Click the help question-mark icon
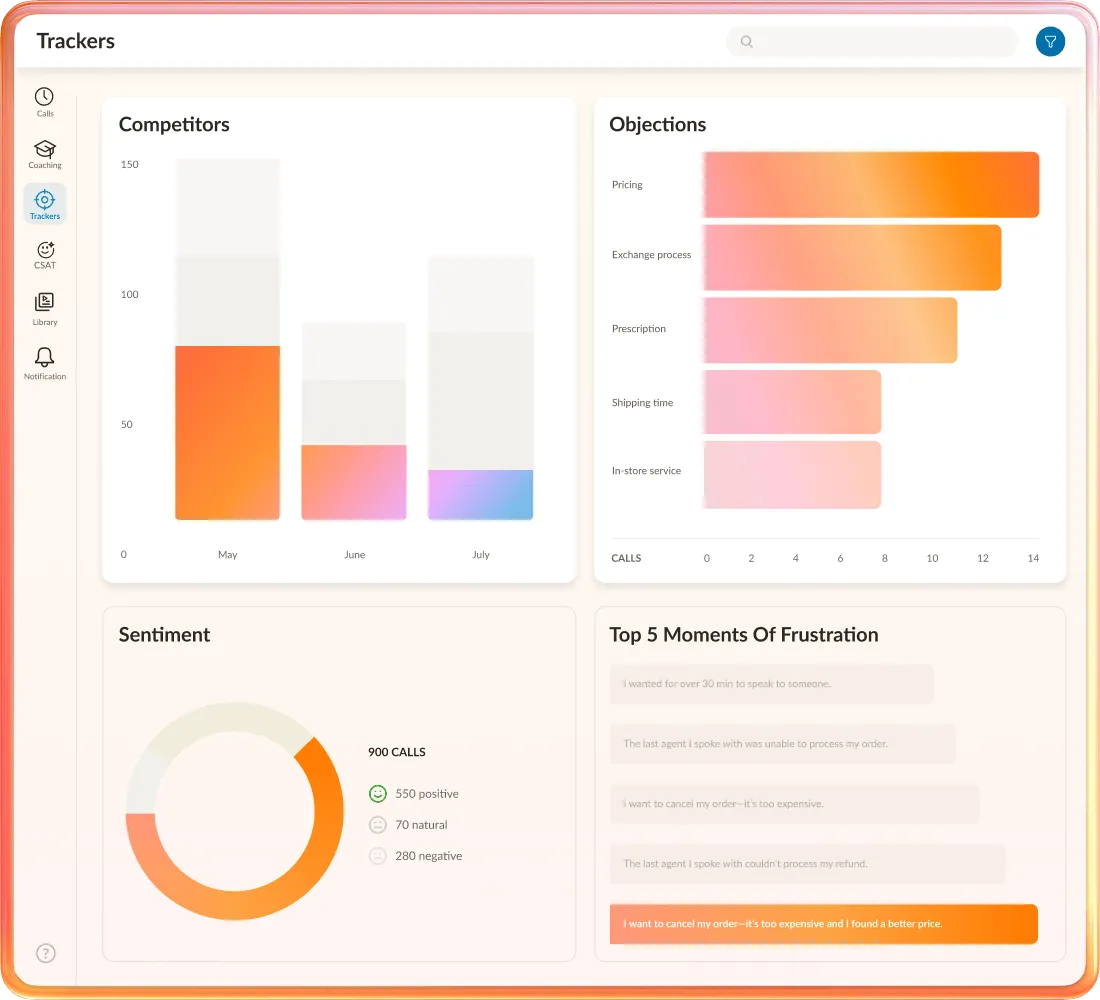 [x=46, y=953]
